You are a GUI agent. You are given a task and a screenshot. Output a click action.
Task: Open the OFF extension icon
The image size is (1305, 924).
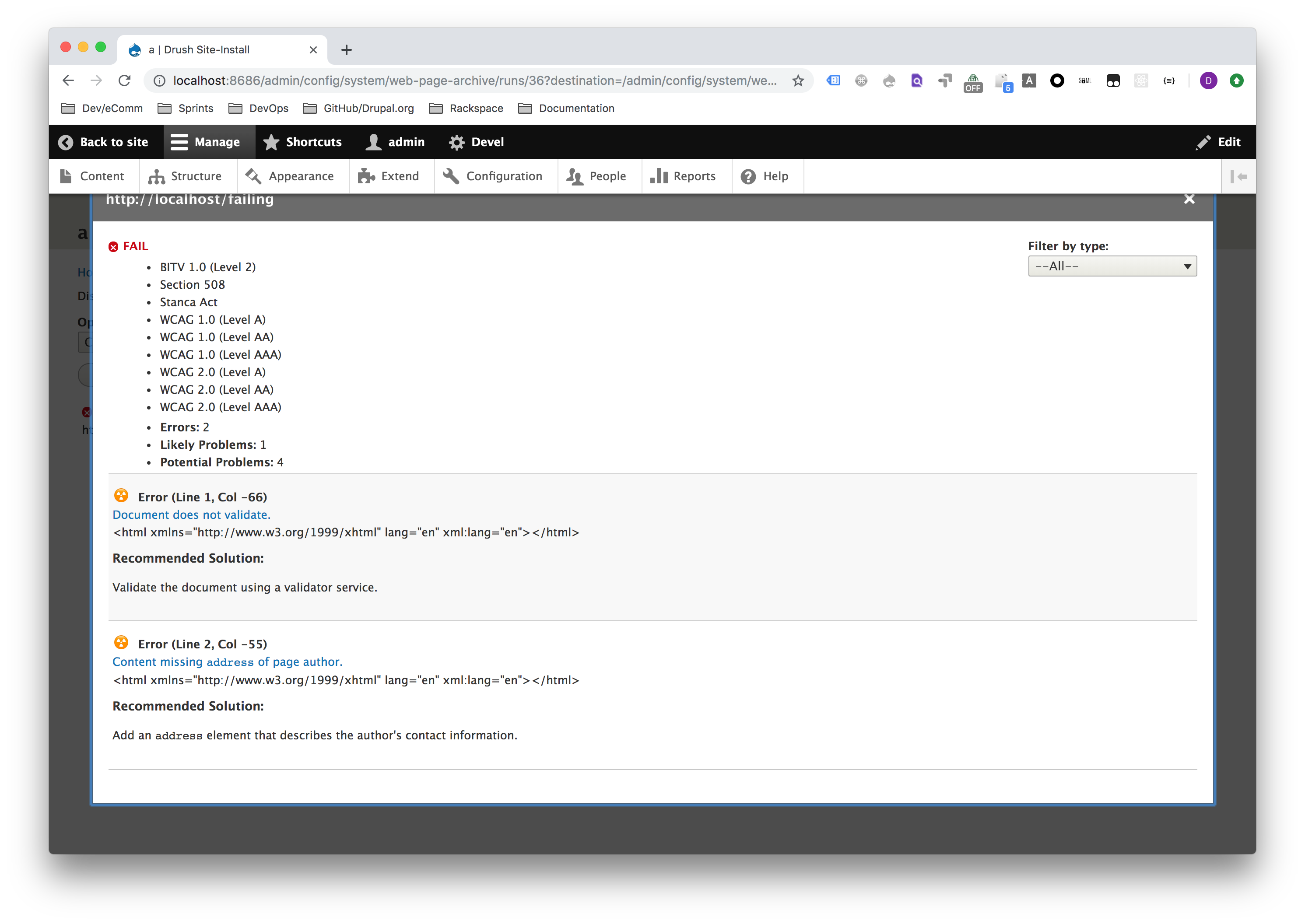click(x=973, y=83)
